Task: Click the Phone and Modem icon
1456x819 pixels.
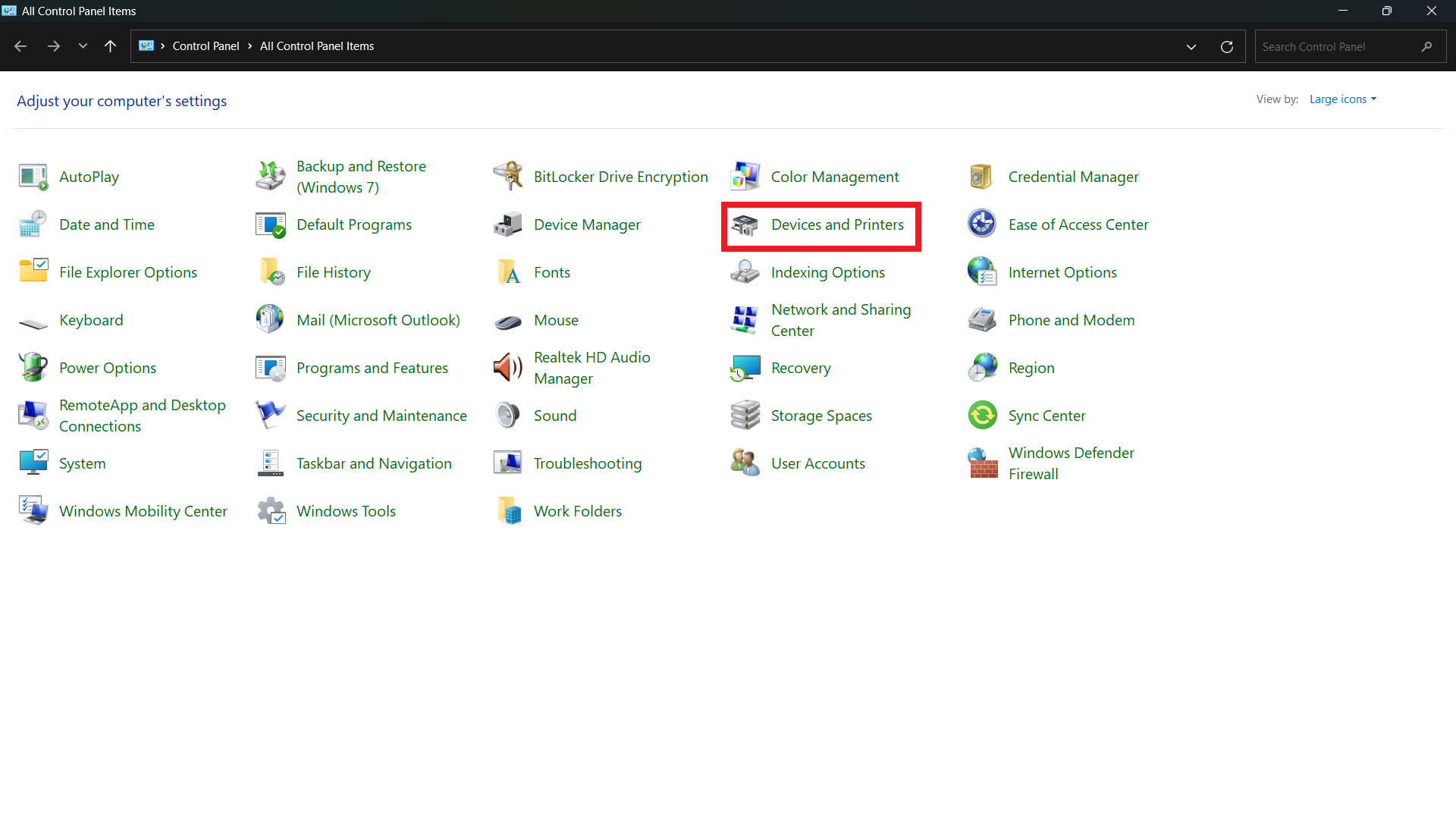Action: pyautogui.click(x=982, y=320)
